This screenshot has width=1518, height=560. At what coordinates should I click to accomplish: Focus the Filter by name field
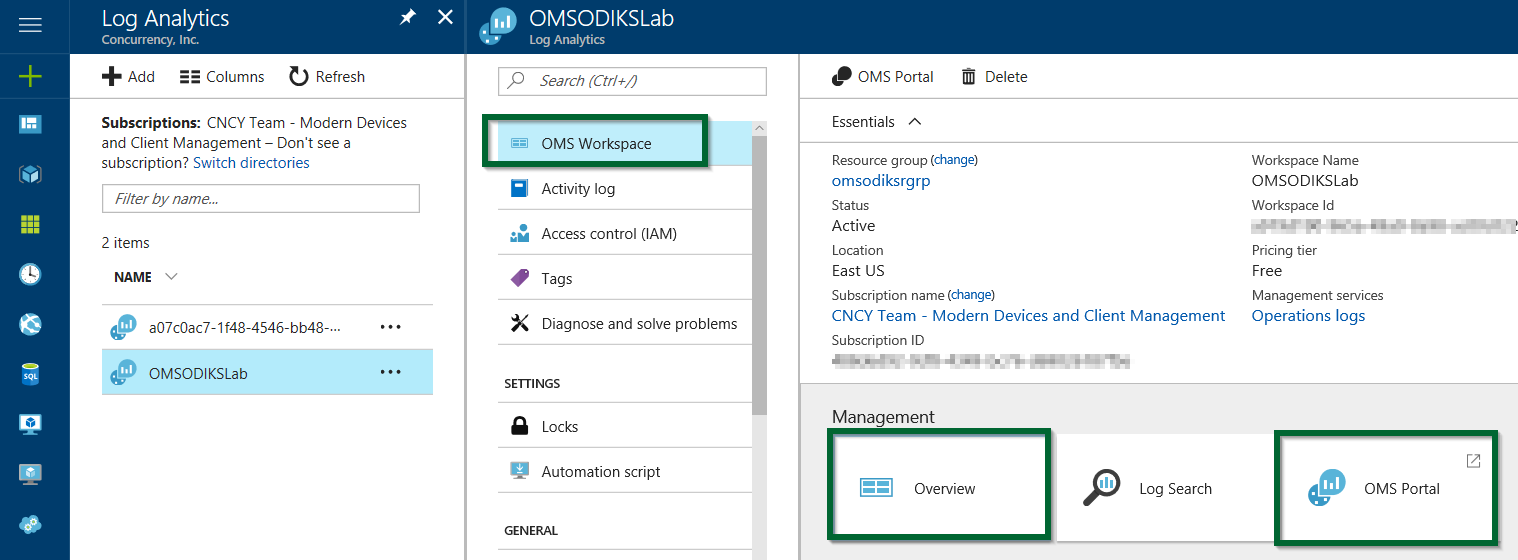(261, 199)
